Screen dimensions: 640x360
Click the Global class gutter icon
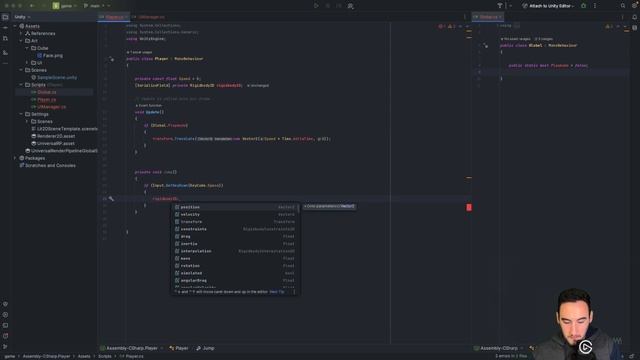click(x=485, y=45)
